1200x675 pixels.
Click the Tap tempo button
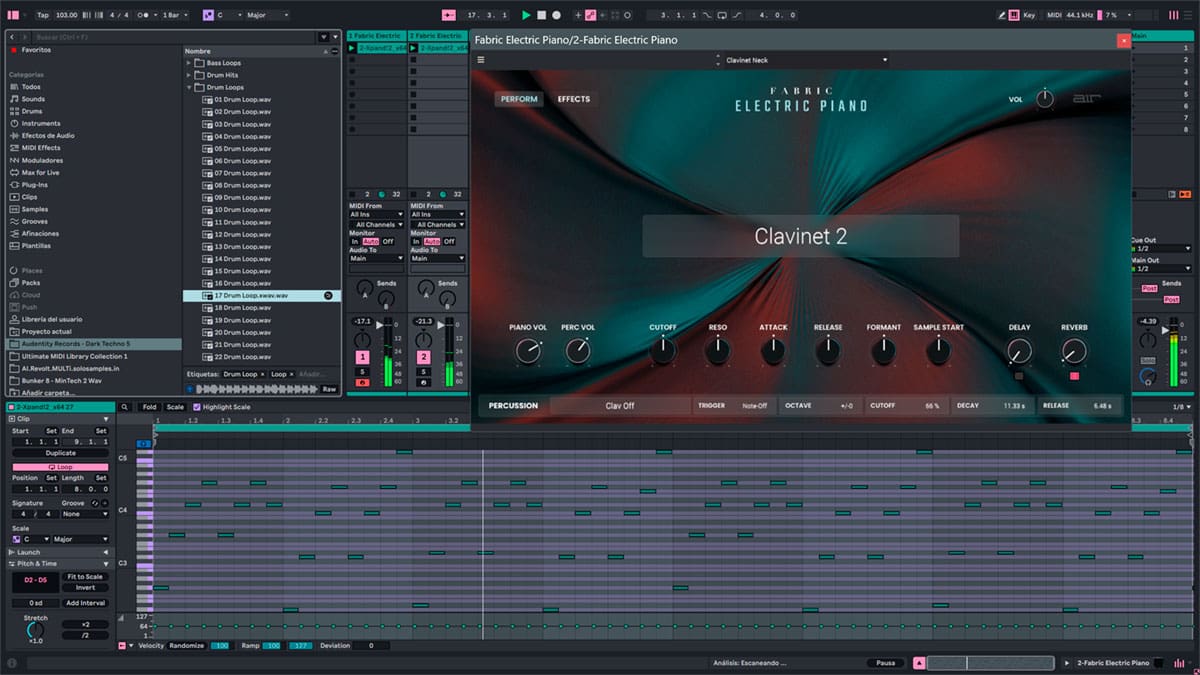pyautogui.click(x=42, y=15)
